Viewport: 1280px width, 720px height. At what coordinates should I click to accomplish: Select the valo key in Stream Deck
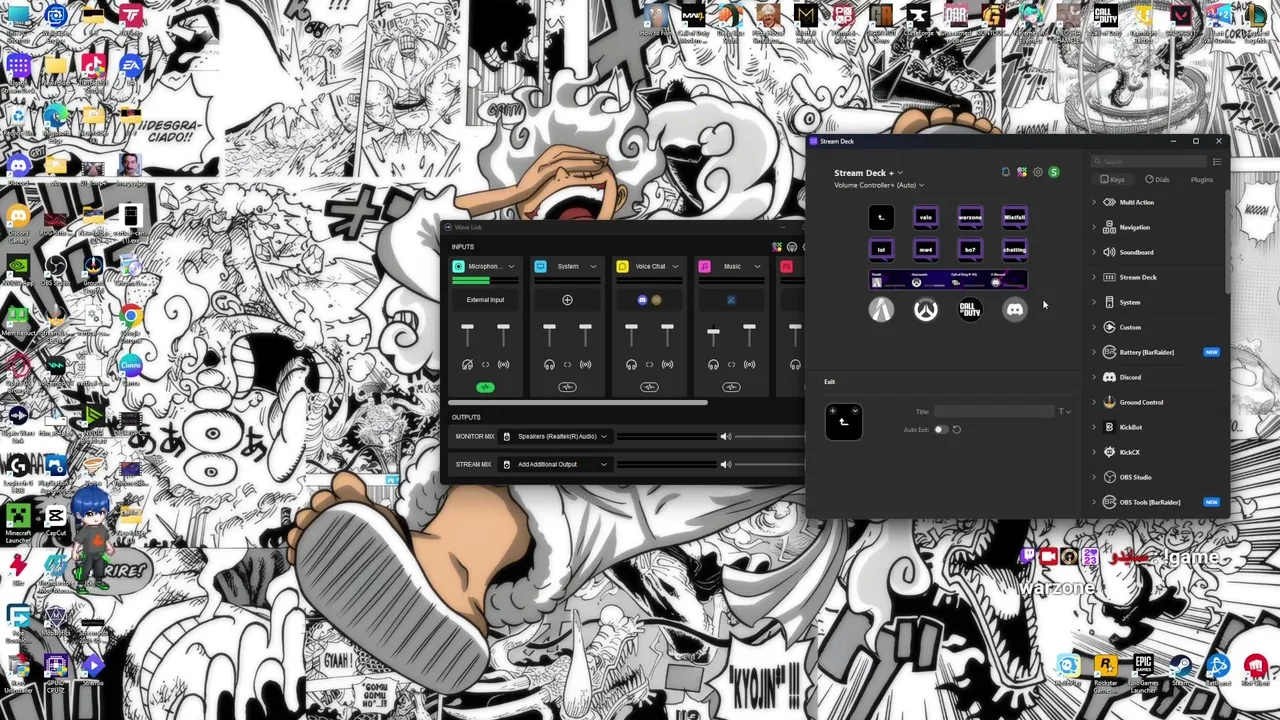[x=926, y=217]
